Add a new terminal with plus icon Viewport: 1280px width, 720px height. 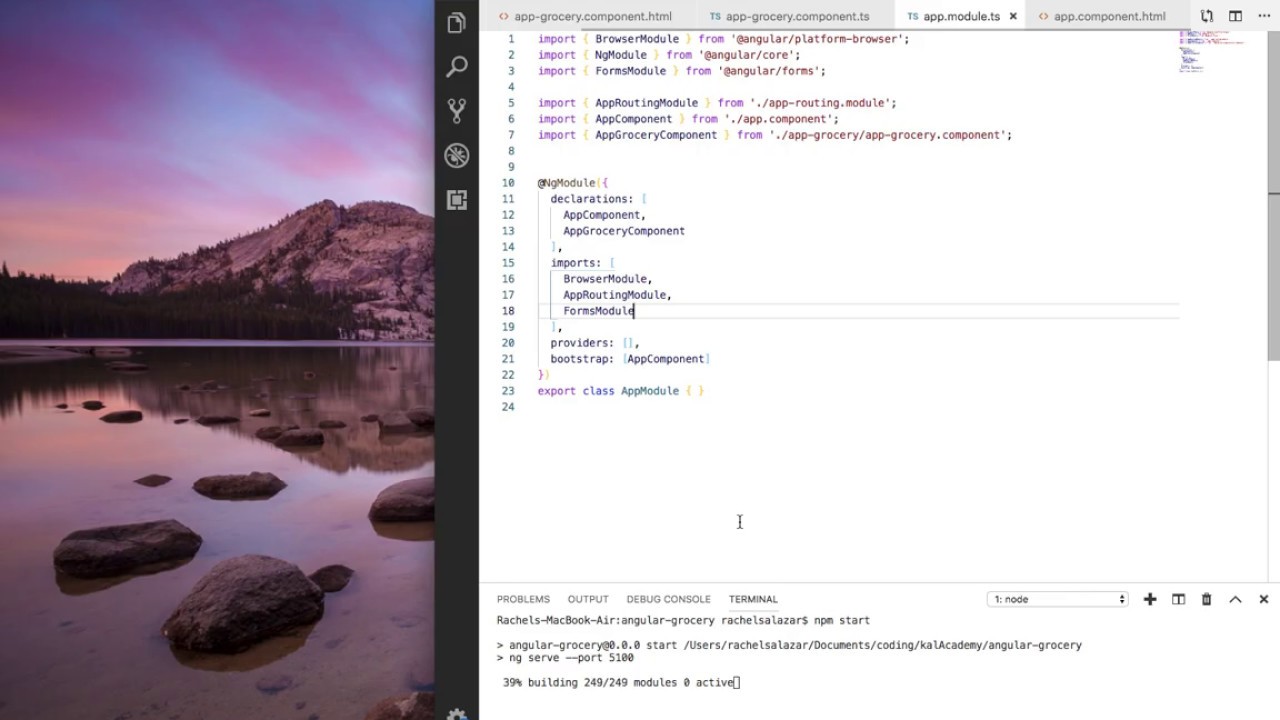[1150, 599]
